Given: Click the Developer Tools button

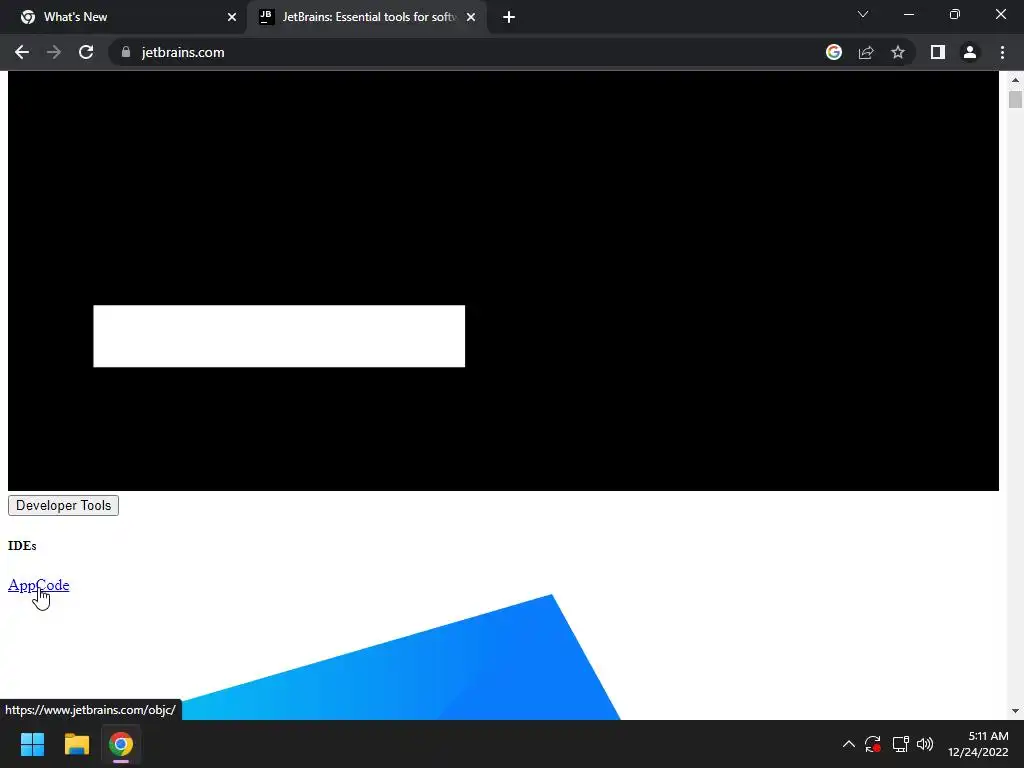Looking at the screenshot, I should click(x=63, y=505).
